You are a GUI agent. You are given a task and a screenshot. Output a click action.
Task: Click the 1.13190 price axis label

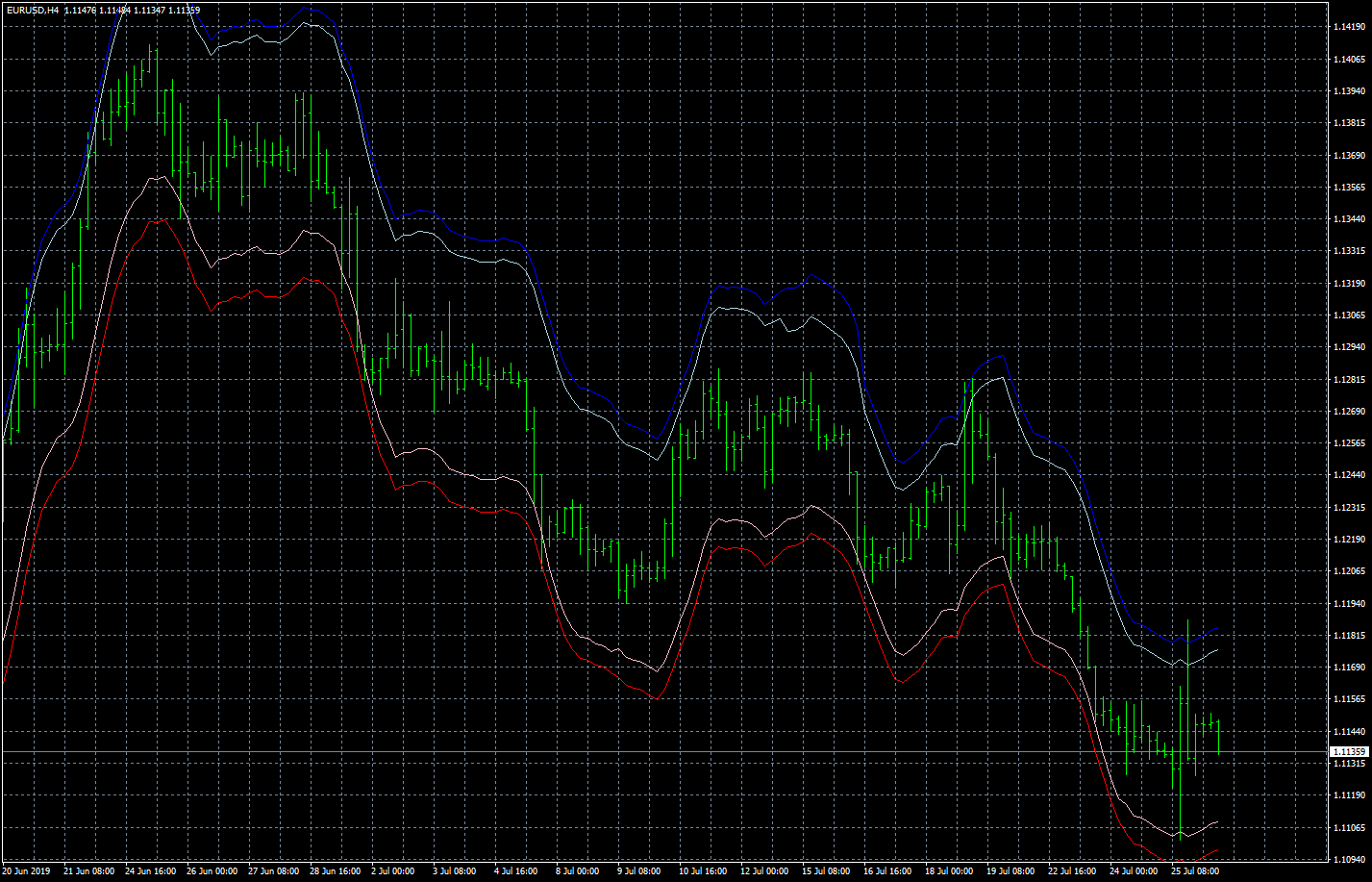[x=1348, y=284]
